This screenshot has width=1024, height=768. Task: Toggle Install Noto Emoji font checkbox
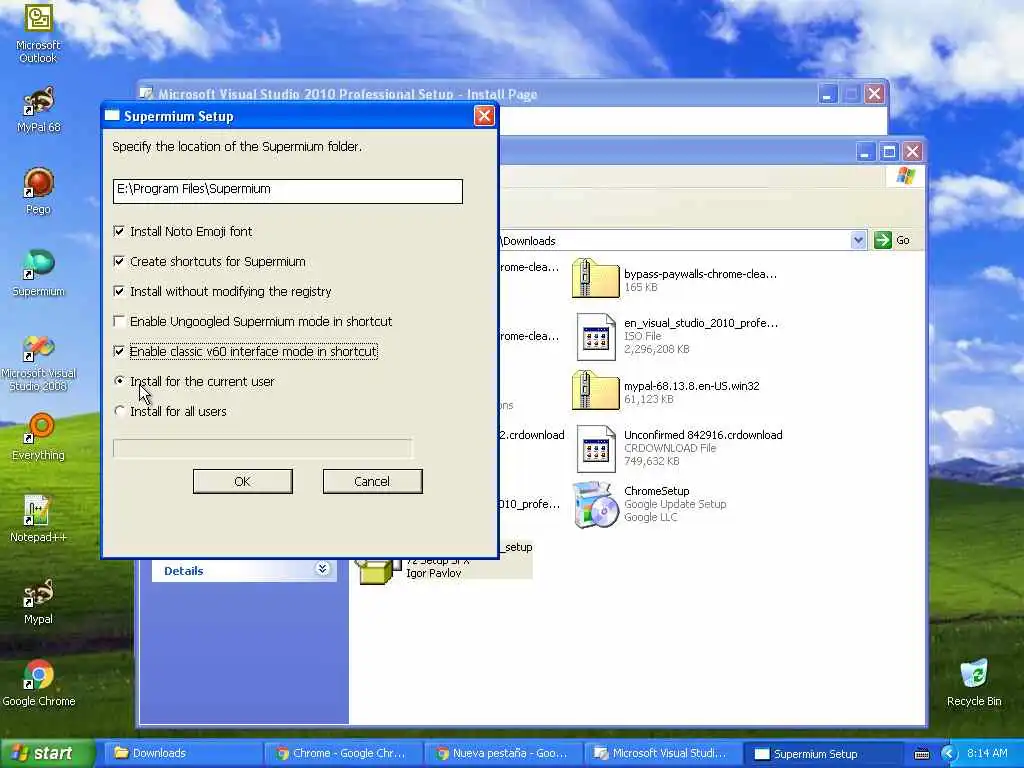(x=119, y=231)
